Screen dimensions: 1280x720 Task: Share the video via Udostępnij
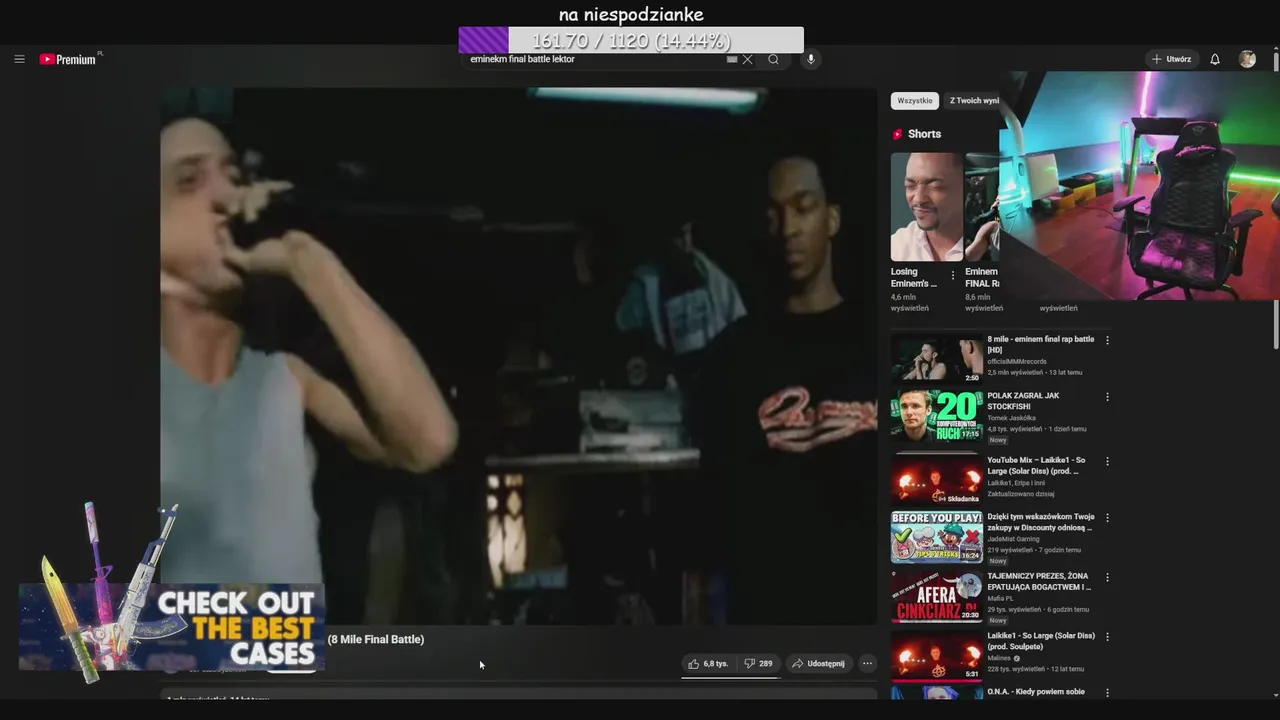[818, 663]
